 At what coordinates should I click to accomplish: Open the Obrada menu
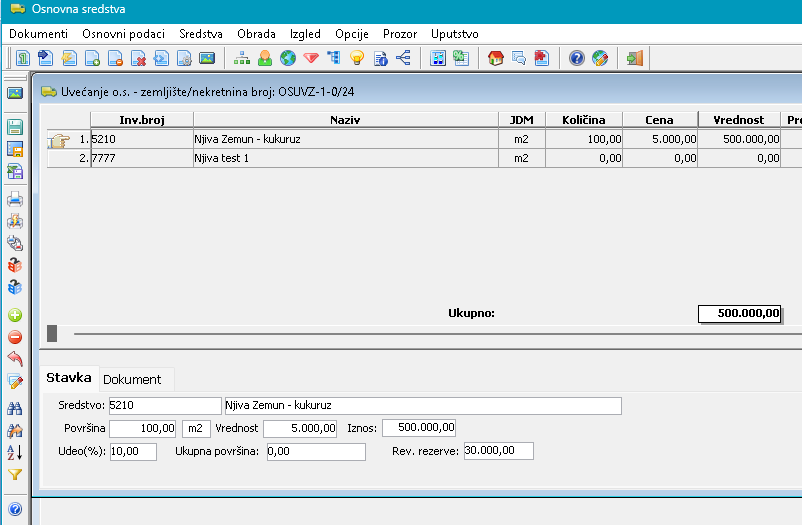pyautogui.click(x=256, y=34)
